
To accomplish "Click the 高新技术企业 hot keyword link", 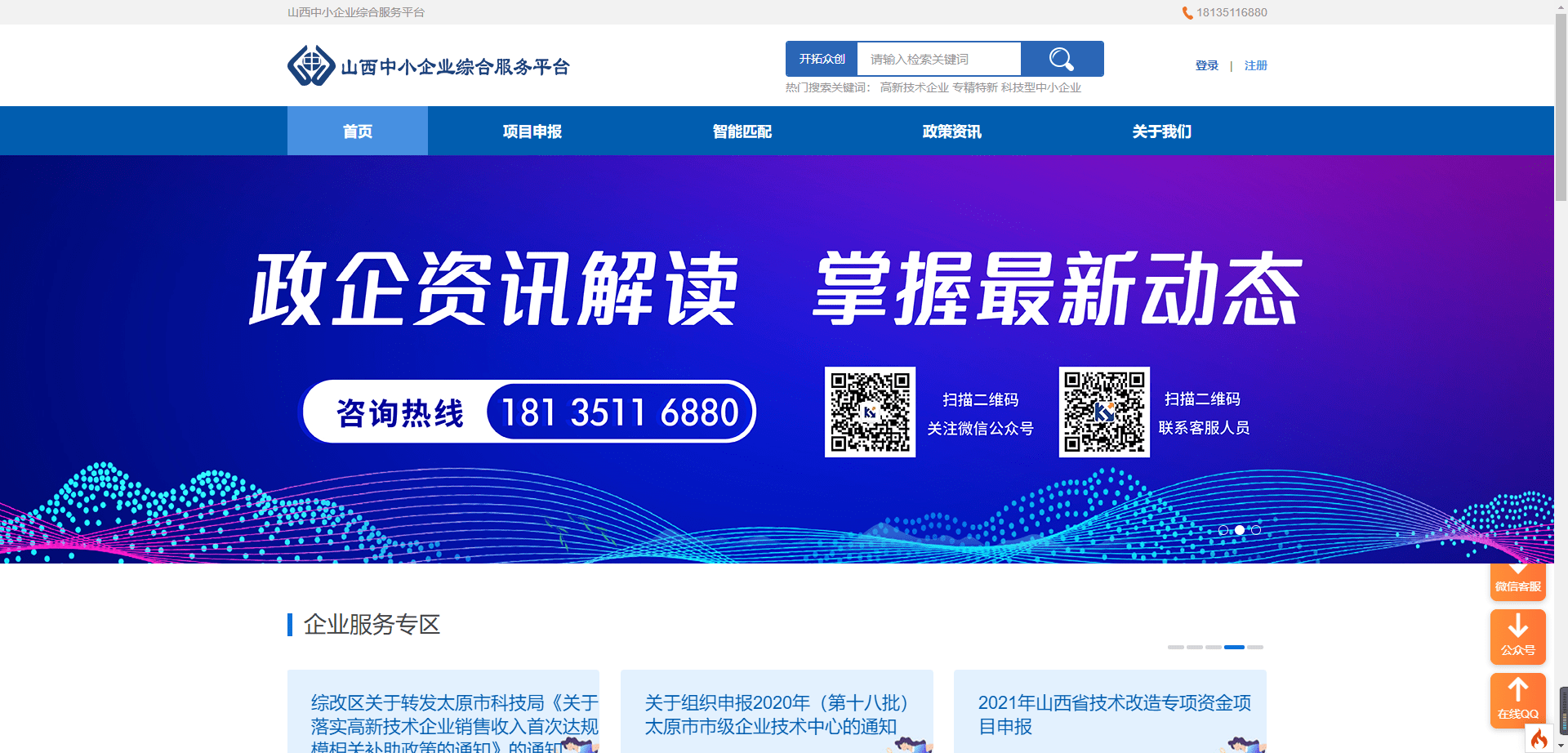I will [912, 87].
